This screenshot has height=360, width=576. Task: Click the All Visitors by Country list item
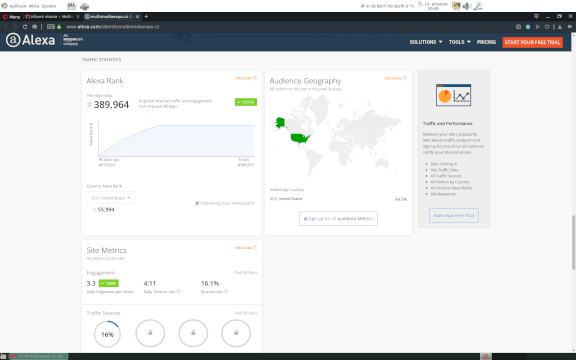(450, 182)
